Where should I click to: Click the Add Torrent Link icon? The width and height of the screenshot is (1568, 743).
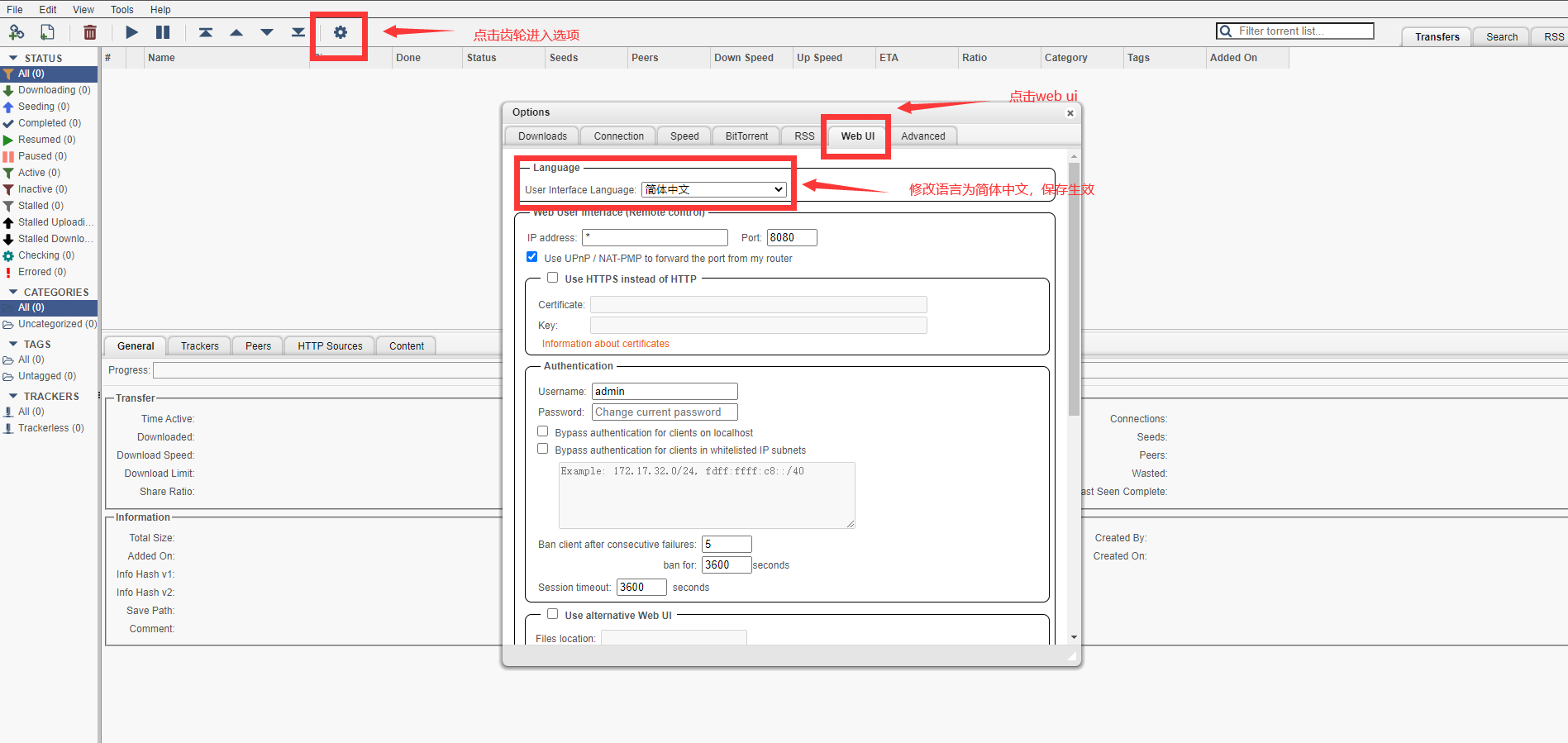point(17,32)
